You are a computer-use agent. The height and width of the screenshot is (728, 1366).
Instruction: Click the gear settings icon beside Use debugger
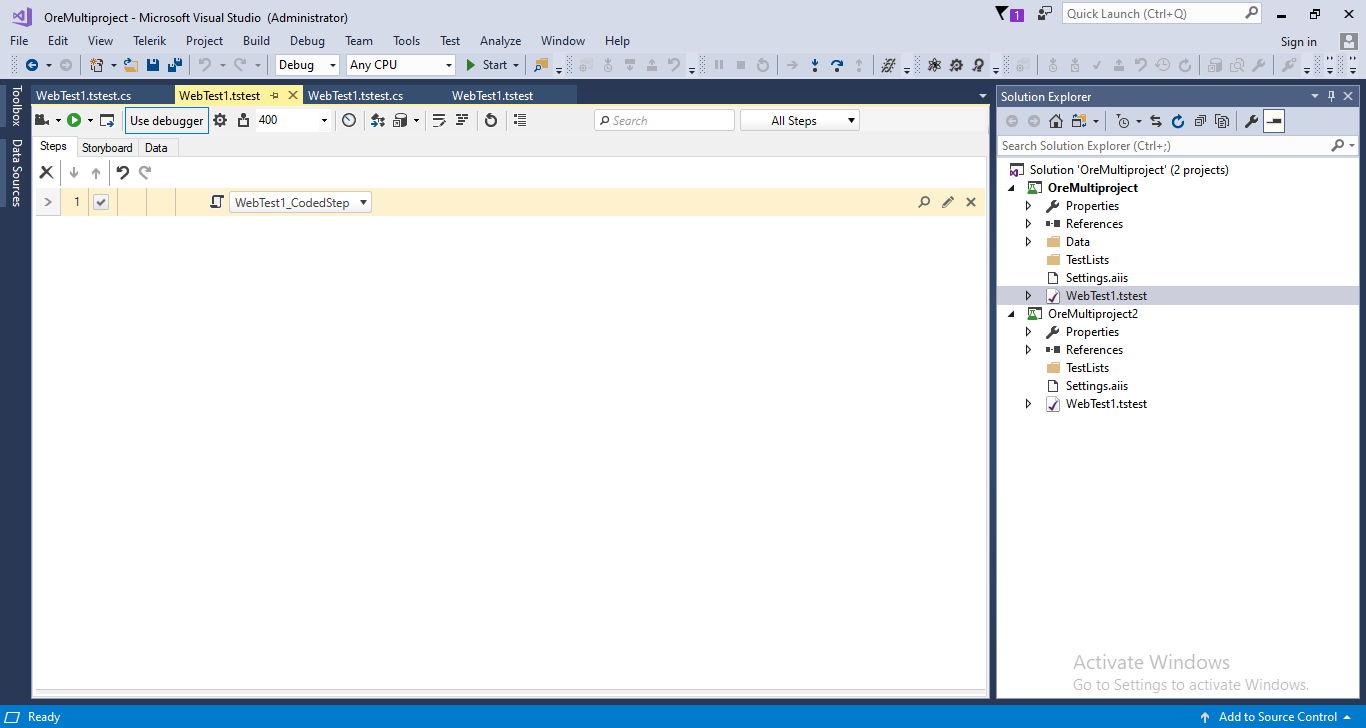tap(220, 121)
